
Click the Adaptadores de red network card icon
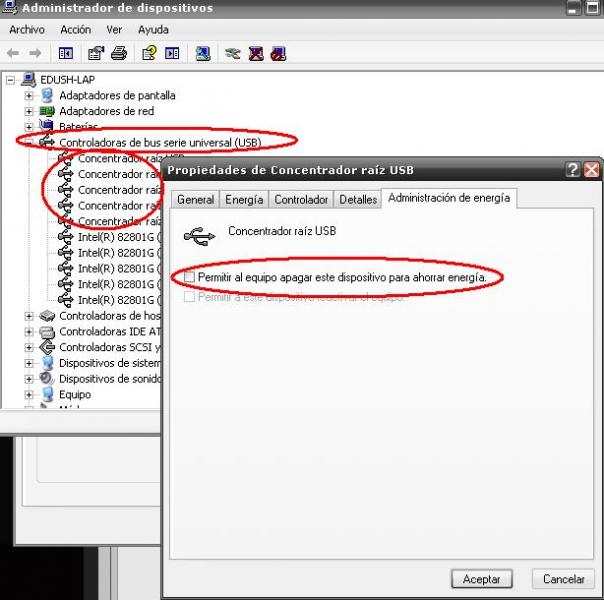pos(47,111)
